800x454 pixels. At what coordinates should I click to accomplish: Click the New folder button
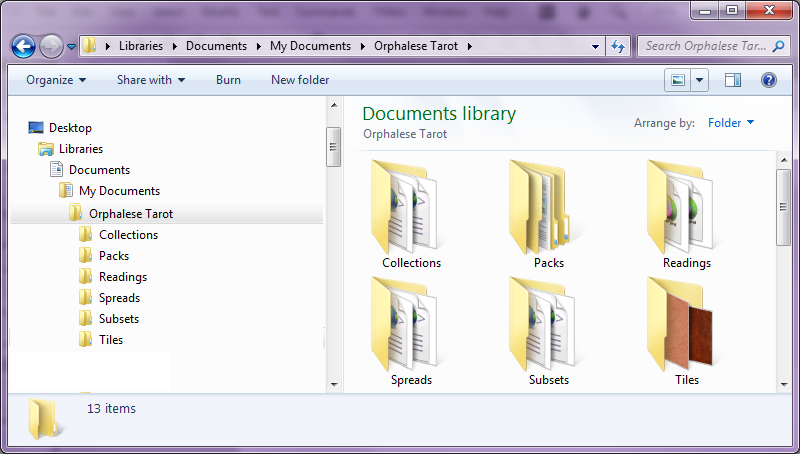pos(300,80)
